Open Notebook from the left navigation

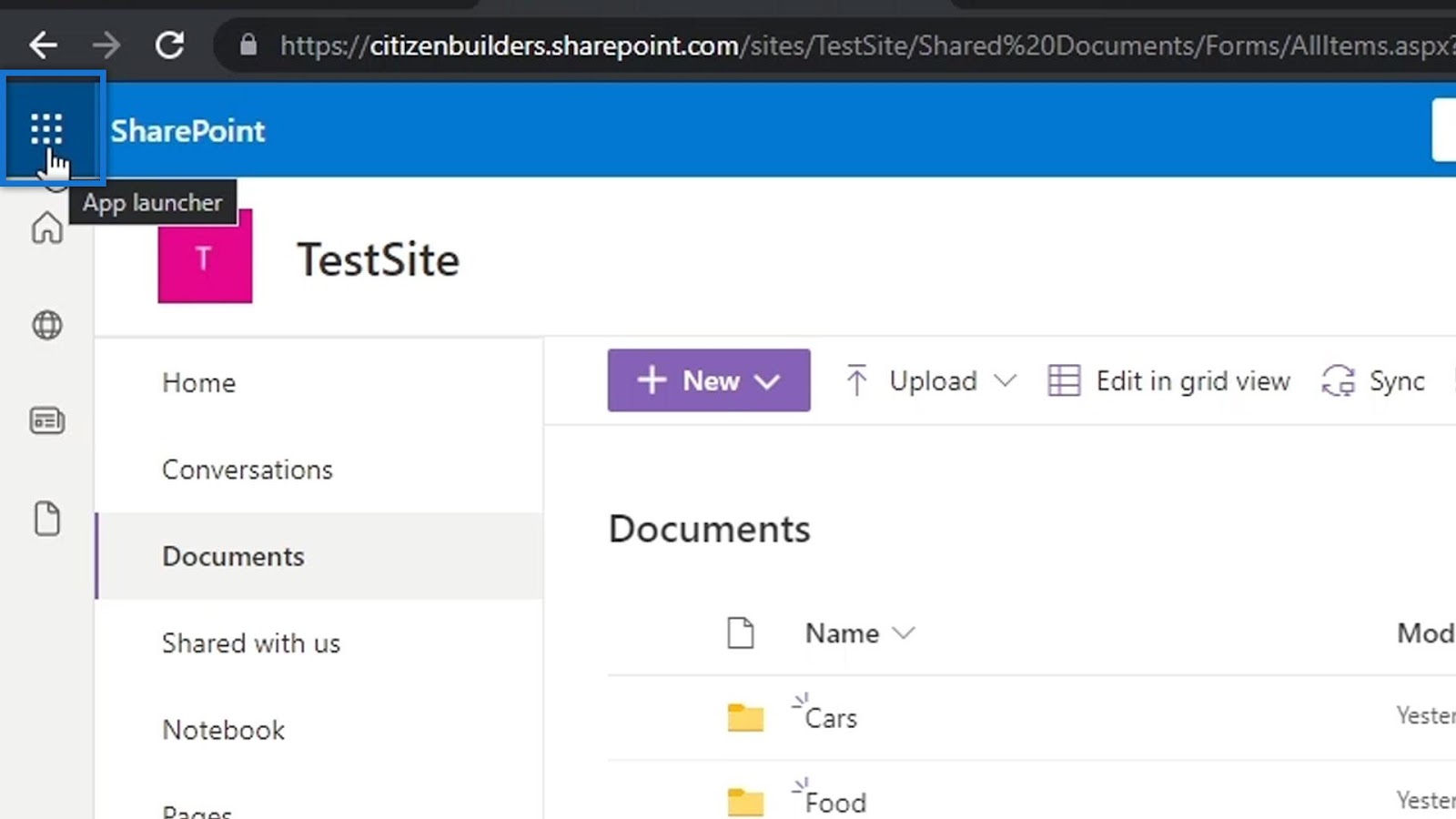click(224, 730)
